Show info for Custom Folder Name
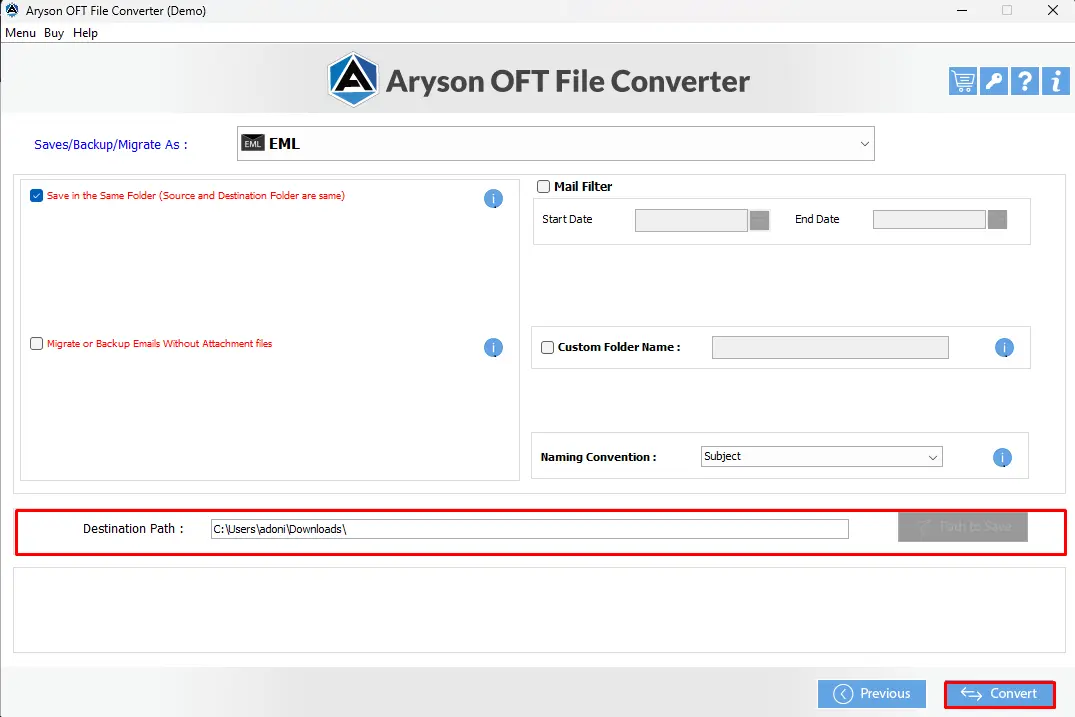 tap(1004, 348)
